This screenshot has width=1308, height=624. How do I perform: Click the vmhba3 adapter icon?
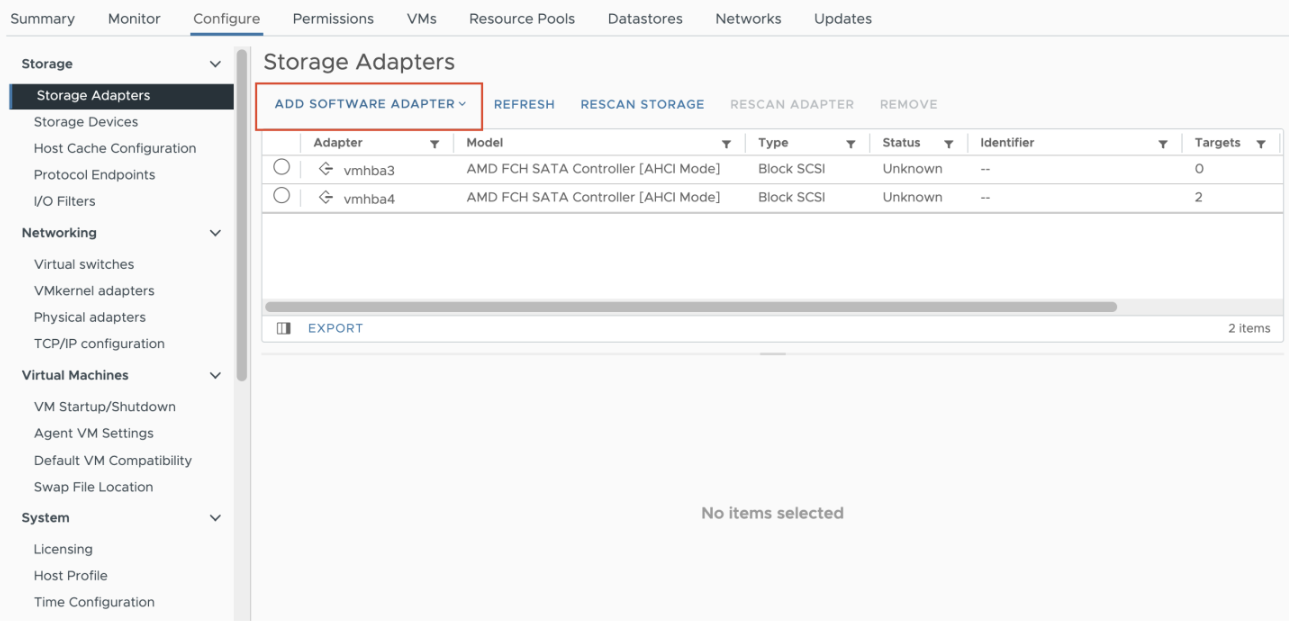[326, 169]
